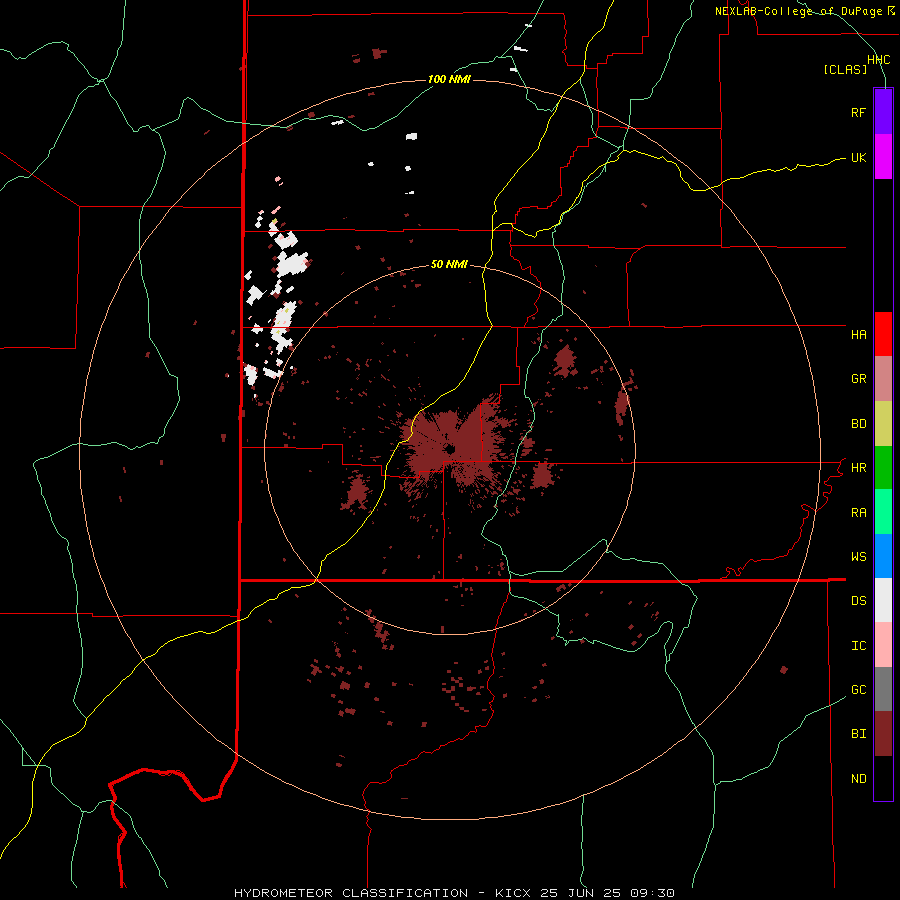The image size is (900, 900).
Task: Click the radar site at the echo center
Action: point(449,449)
